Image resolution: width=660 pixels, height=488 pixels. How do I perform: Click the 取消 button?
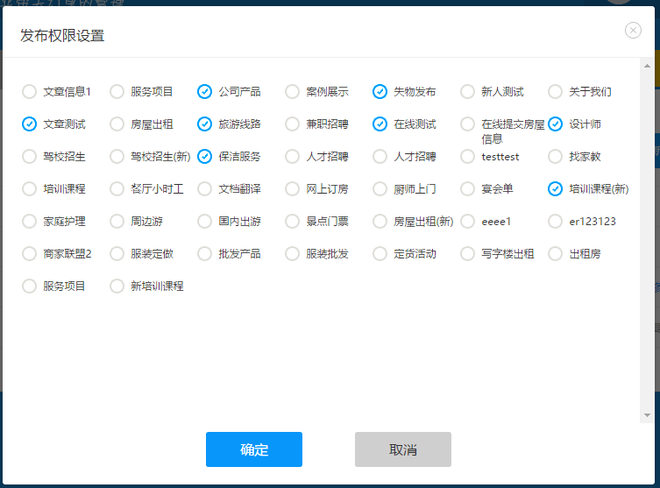[x=403, y=450]
